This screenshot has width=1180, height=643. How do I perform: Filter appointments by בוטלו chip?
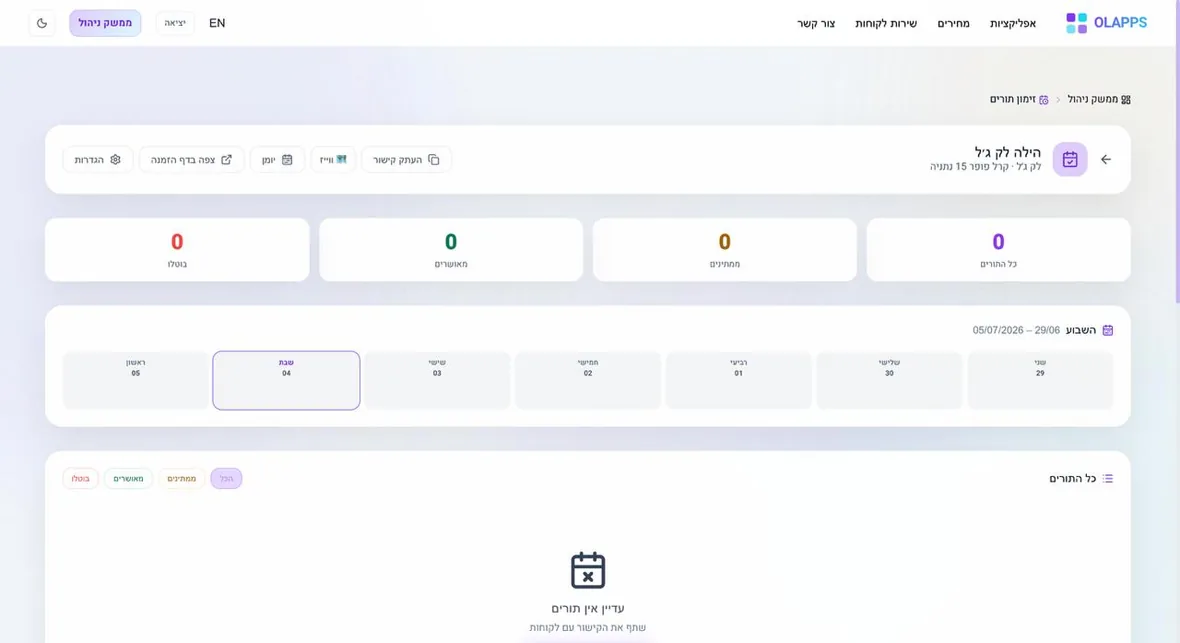click(x=81, y=478)
